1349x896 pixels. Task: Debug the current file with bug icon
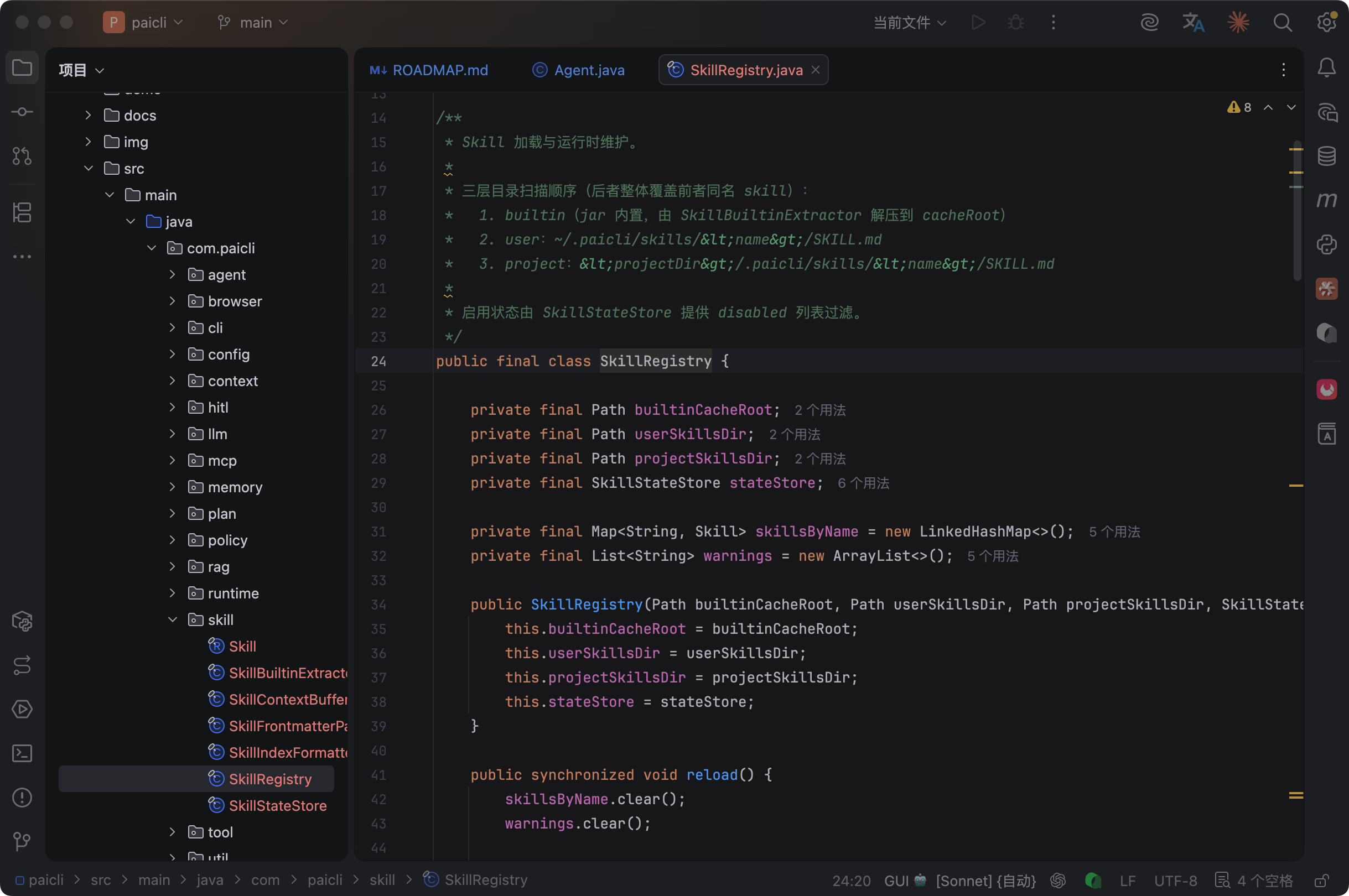point(1016,22)
